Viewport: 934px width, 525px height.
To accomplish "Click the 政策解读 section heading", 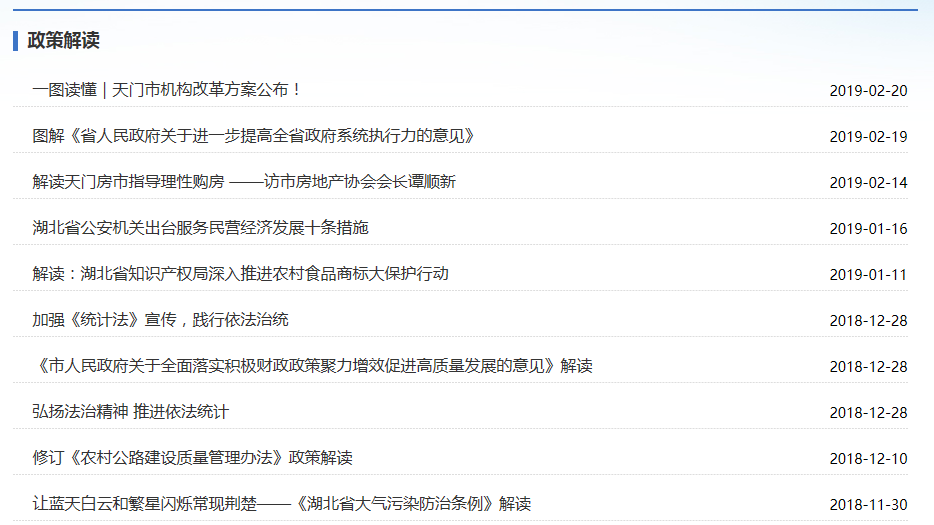I will tap(63, 41).
